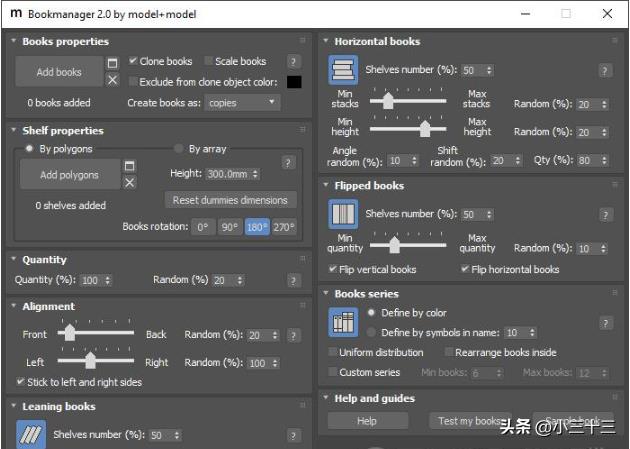
Task: Enable Custom series checkbox
Action: coord(332,371)
